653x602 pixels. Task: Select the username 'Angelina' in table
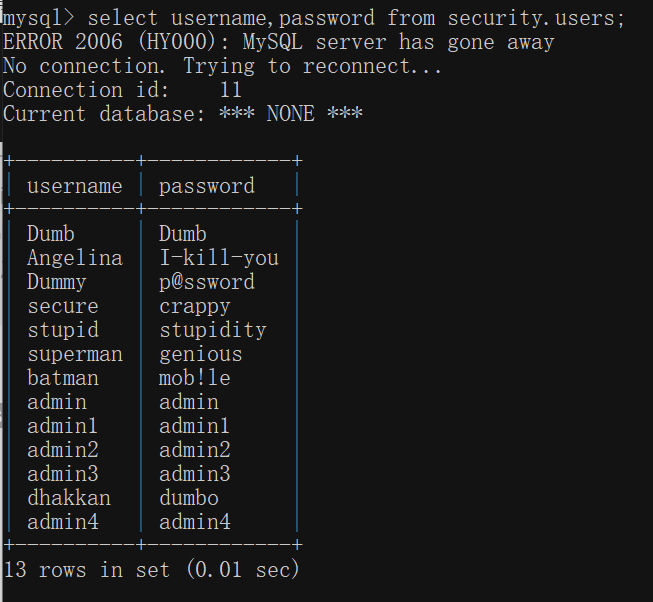point(75,258)
